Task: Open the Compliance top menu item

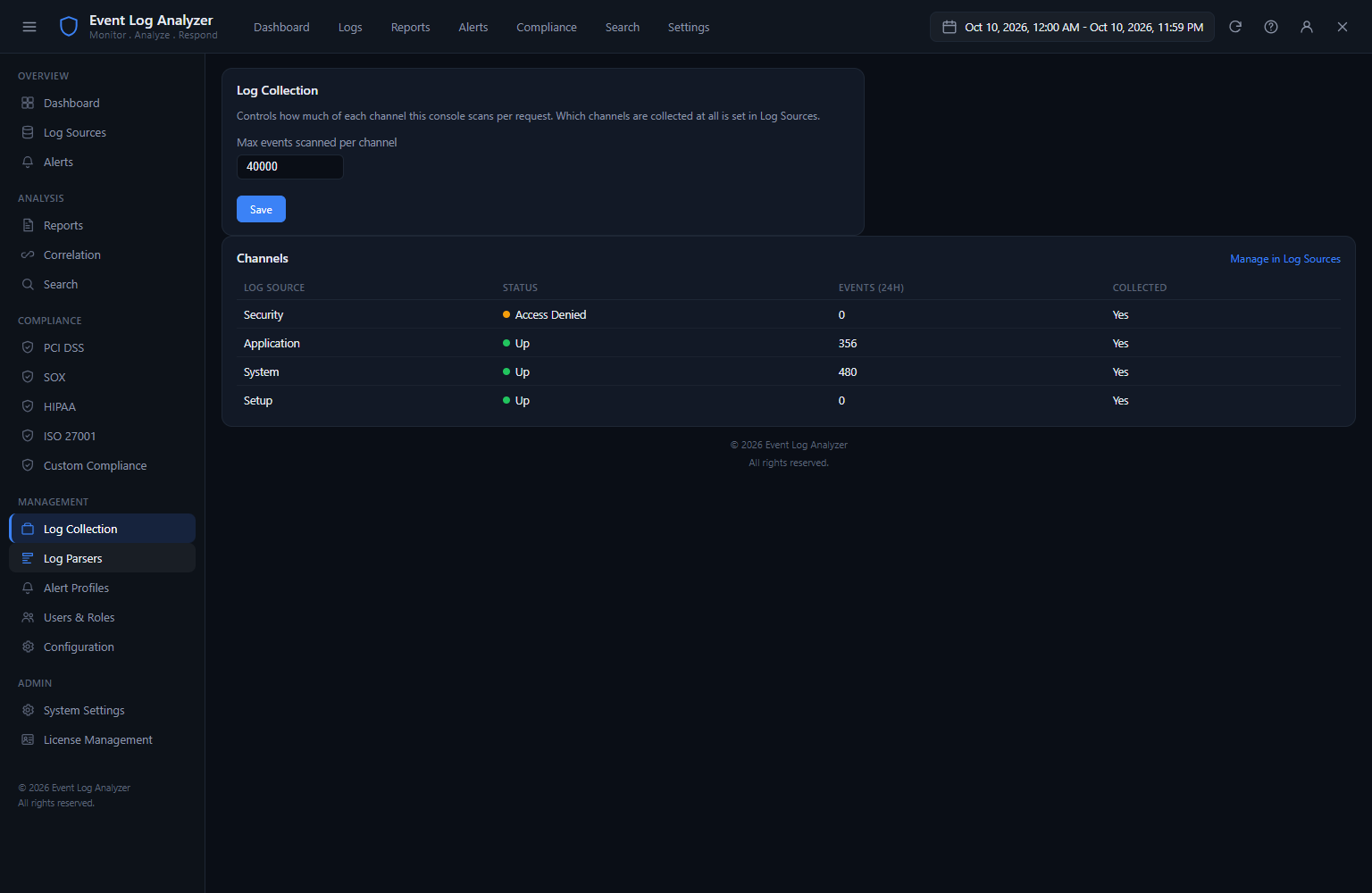Action: coord(547,27)
